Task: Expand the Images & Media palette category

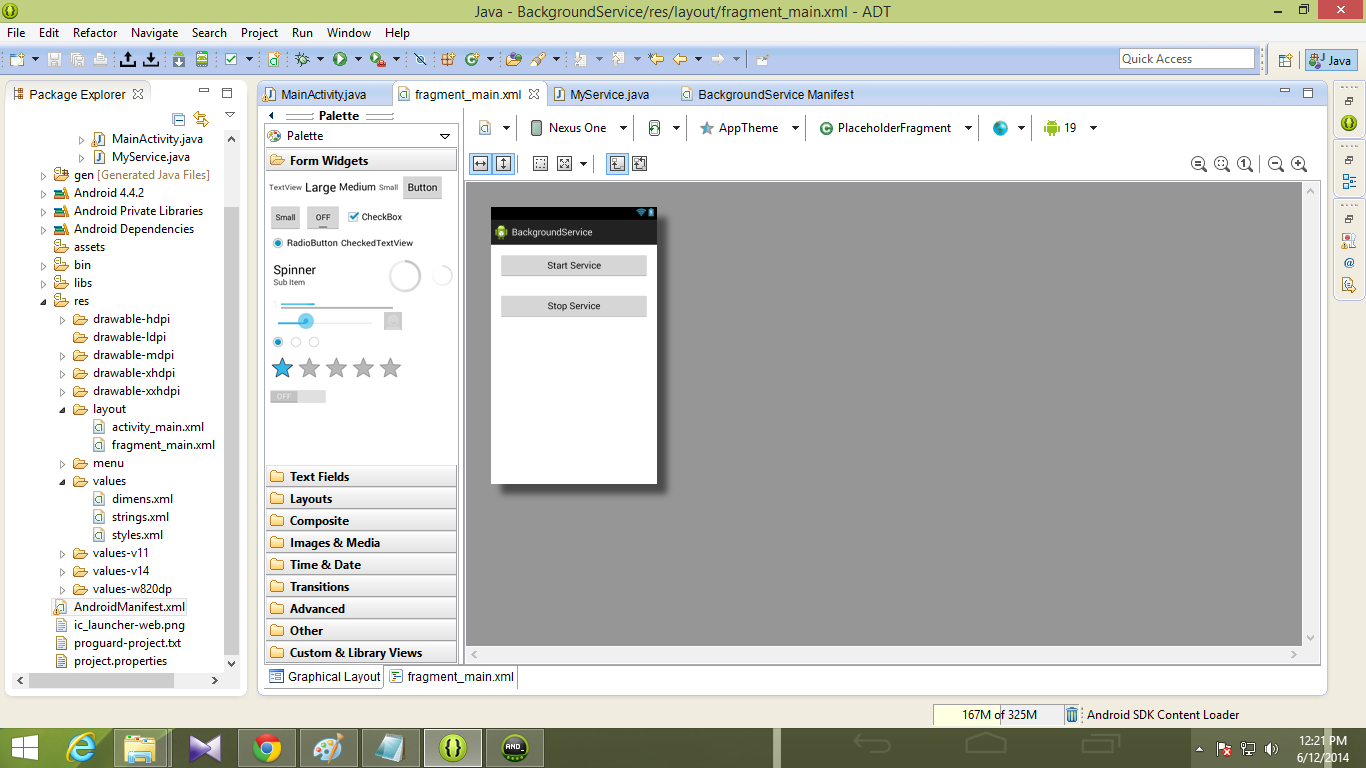Action: point(361,543)
